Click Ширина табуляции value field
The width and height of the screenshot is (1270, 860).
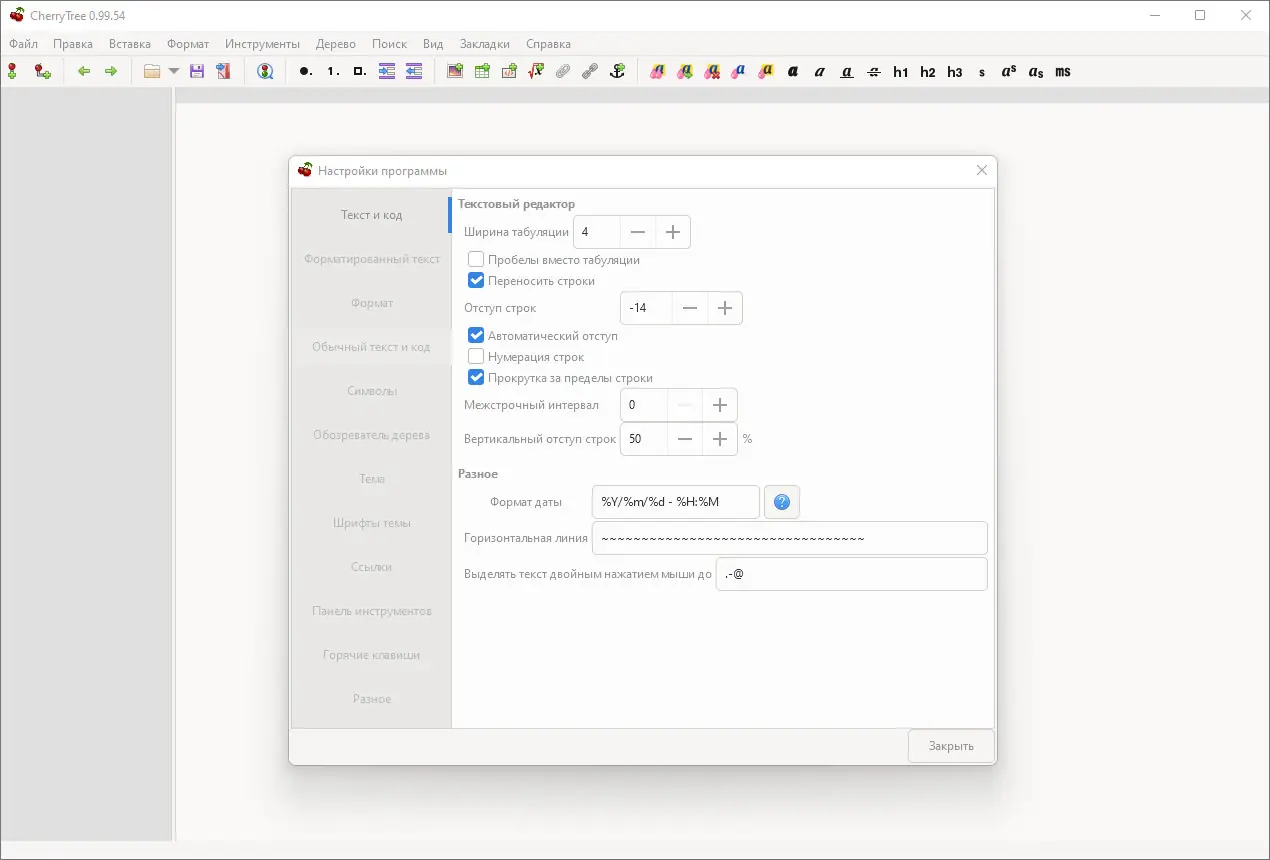point(597,232)
